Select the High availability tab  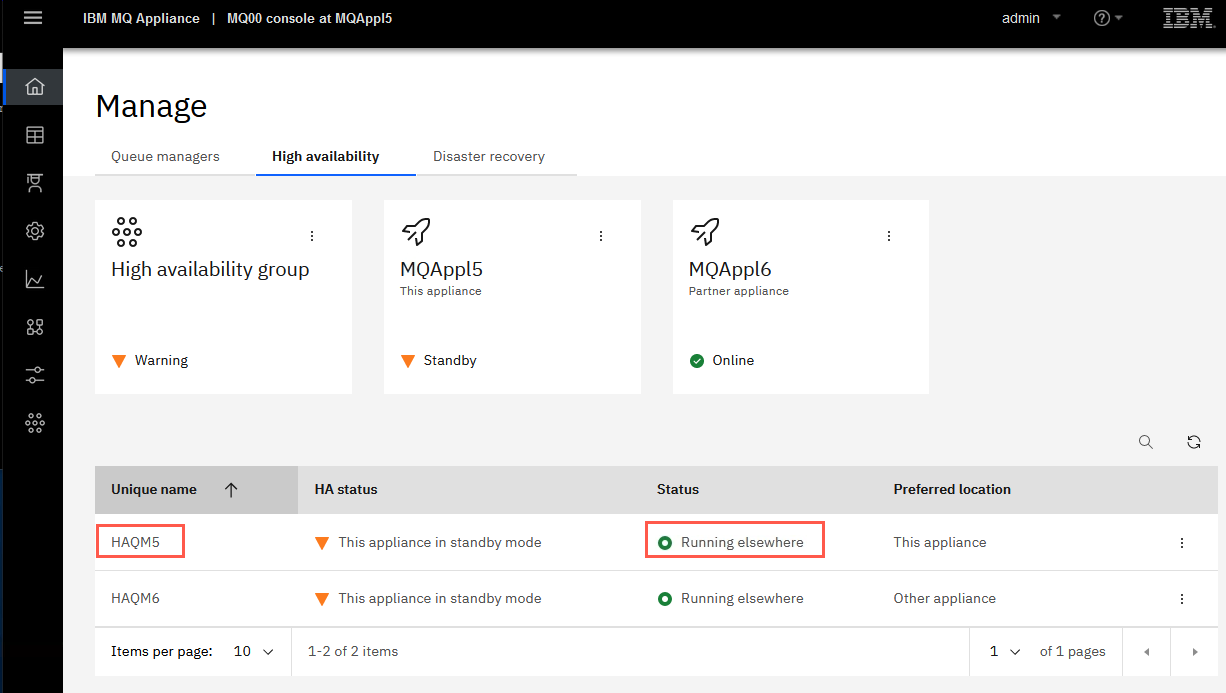click(x=326, y=156)
